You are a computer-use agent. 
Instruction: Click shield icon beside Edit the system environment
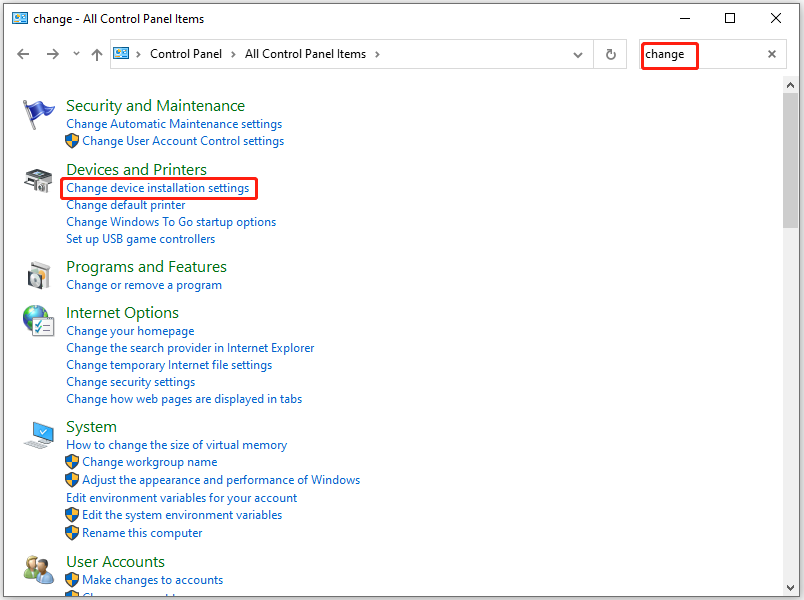[x=72, y=515]
